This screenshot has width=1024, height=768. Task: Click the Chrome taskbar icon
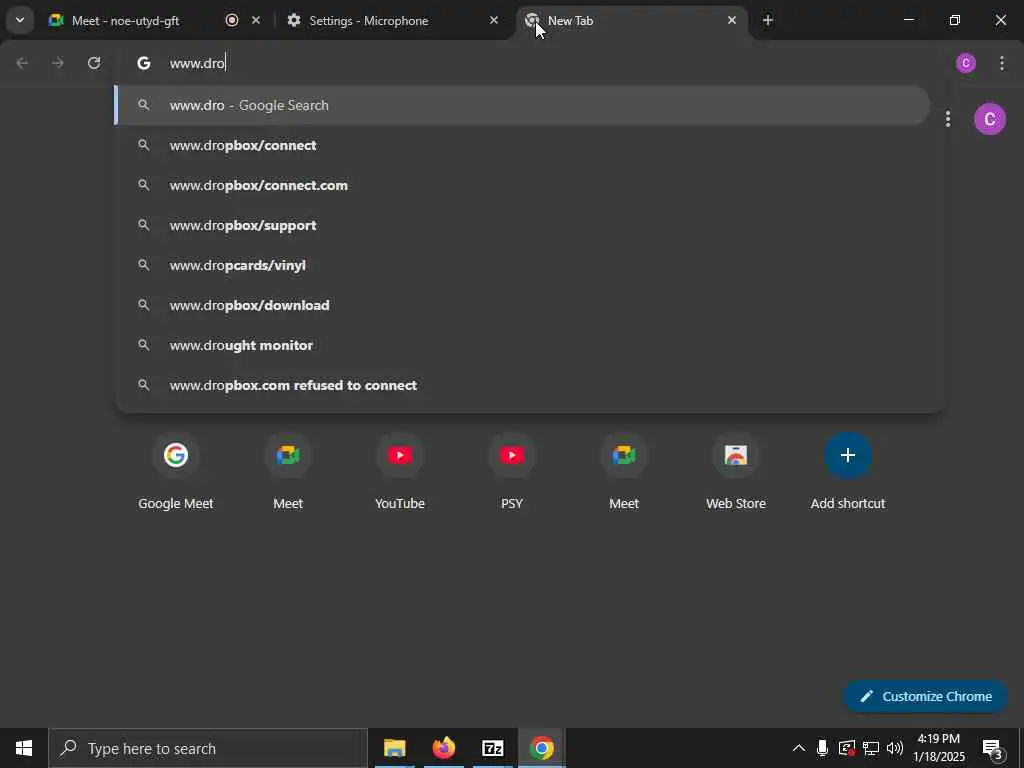pos(541,748)
